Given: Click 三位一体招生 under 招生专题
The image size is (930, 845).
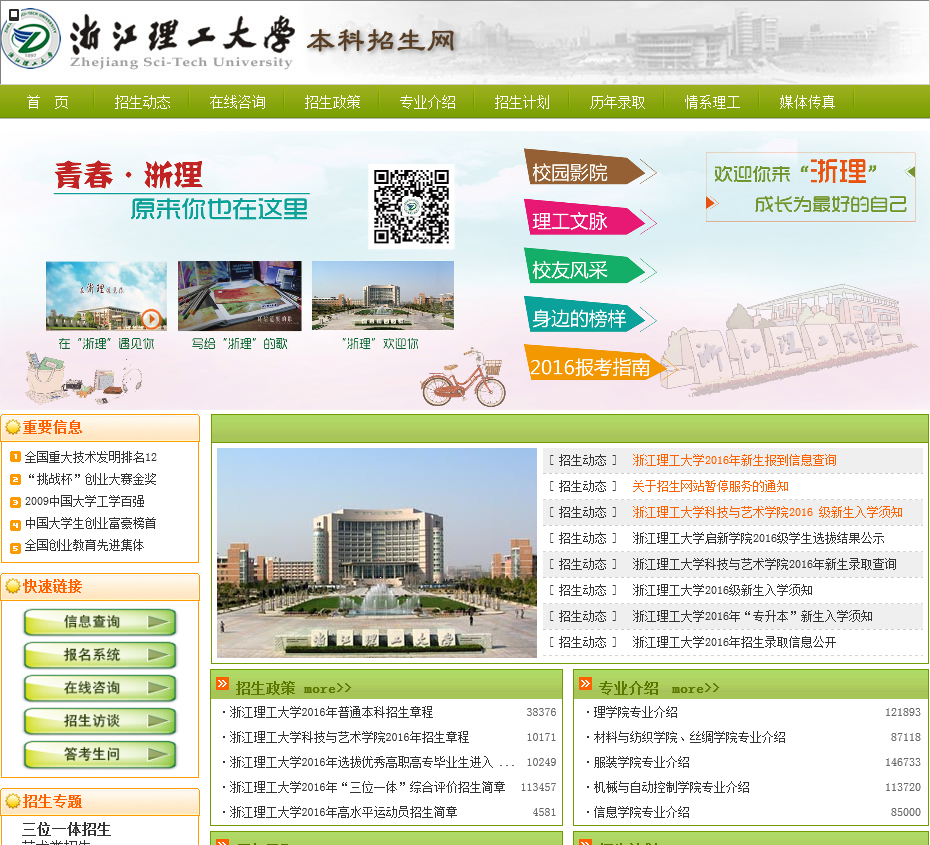Looking at the screenshot, I should [66, 829].
